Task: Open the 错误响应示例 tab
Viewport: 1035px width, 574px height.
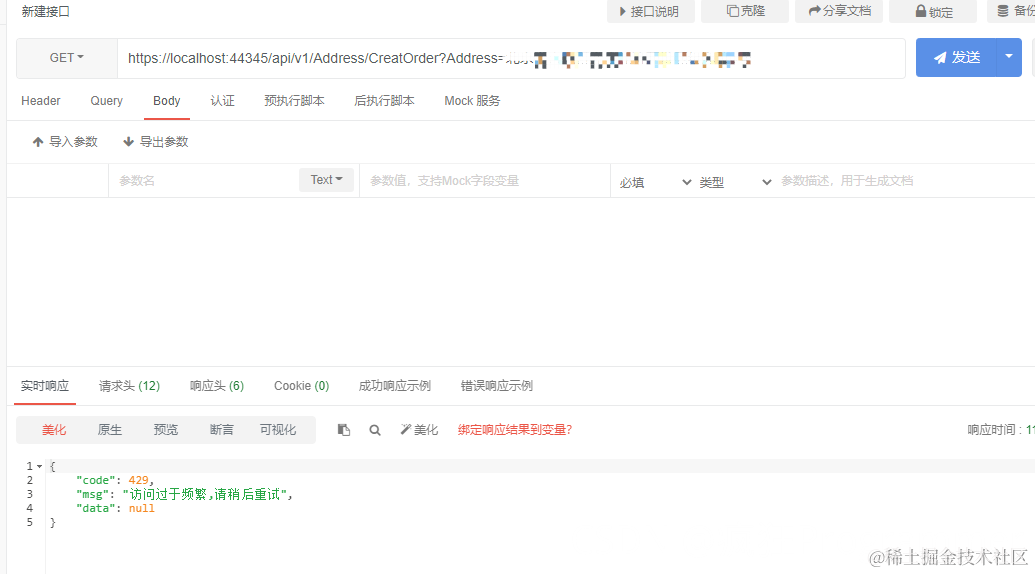Action: pos(496,386)
